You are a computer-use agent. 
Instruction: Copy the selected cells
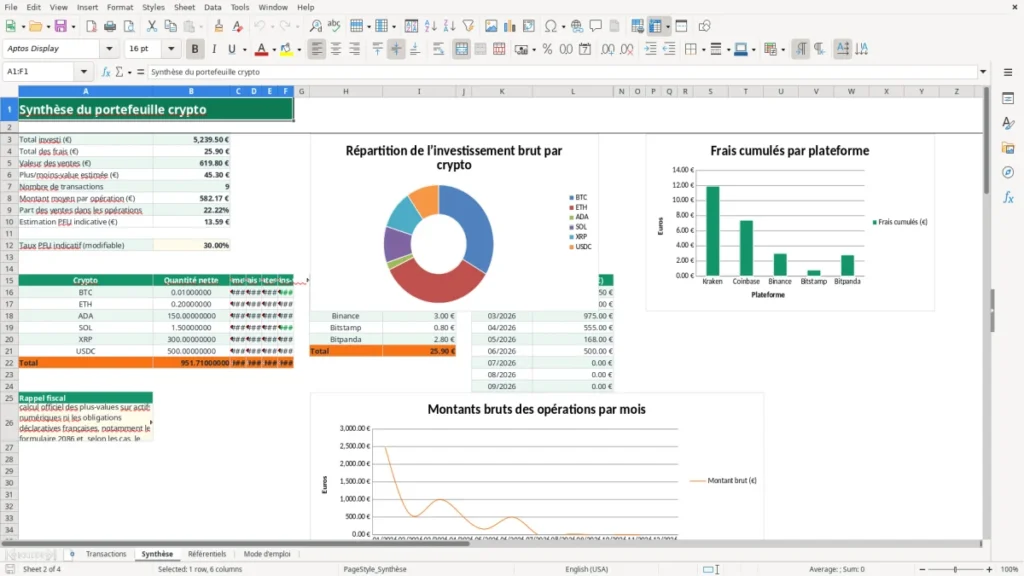pyautogui.click(x=170, y=26)
